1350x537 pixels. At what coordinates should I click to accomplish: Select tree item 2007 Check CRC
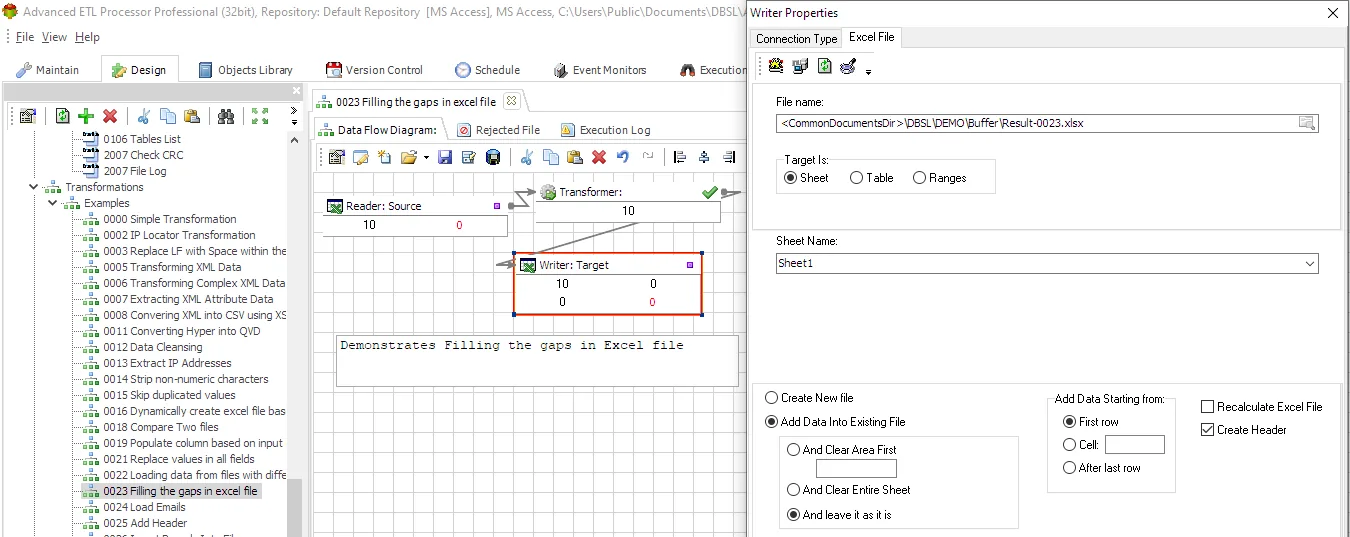pyautogui.click(x=143, y=155)
